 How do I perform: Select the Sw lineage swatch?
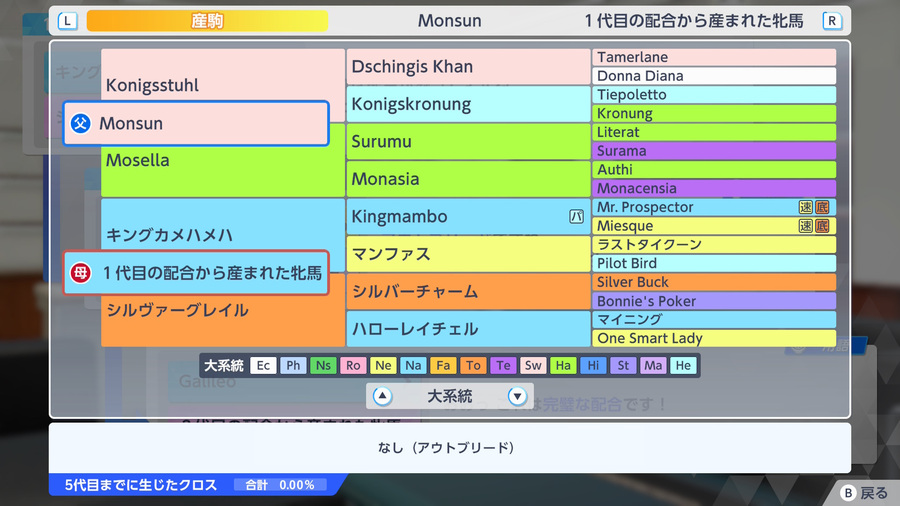pyautogui.click(x=533, y=365)
